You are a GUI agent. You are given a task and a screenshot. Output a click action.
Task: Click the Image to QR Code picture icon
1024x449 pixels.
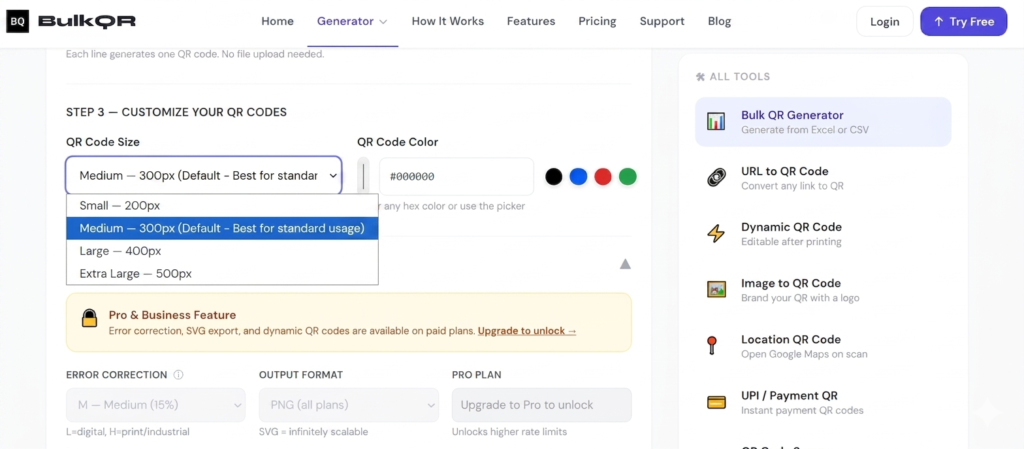pos(716,289)
